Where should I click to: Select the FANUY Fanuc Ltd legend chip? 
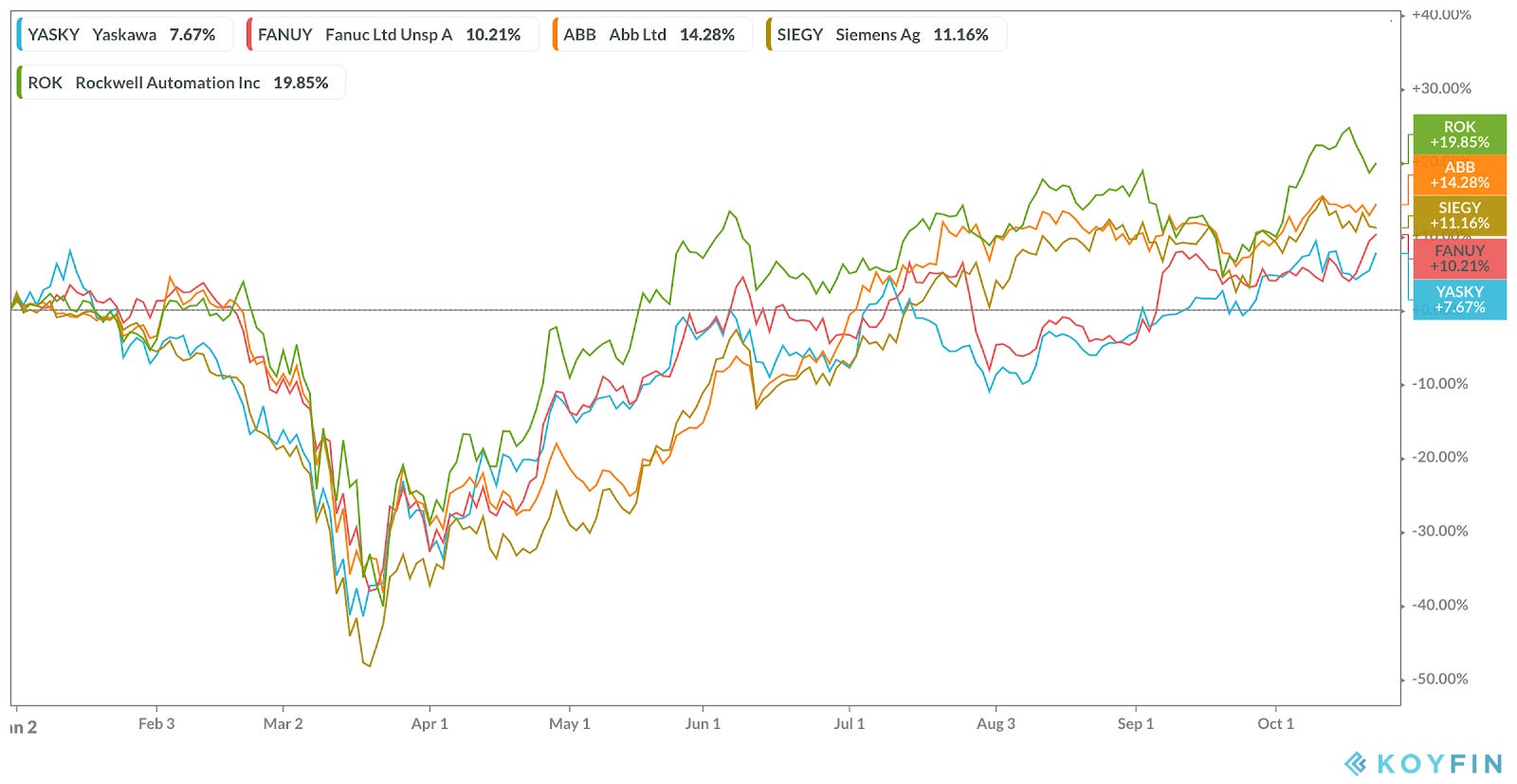392,34
